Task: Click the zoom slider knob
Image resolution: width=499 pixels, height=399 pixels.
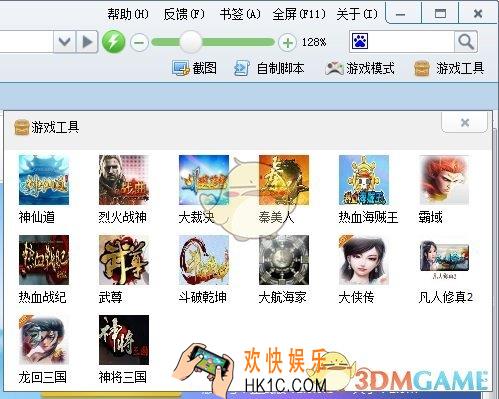Action: pyautogui.click(x=191, y=42)
